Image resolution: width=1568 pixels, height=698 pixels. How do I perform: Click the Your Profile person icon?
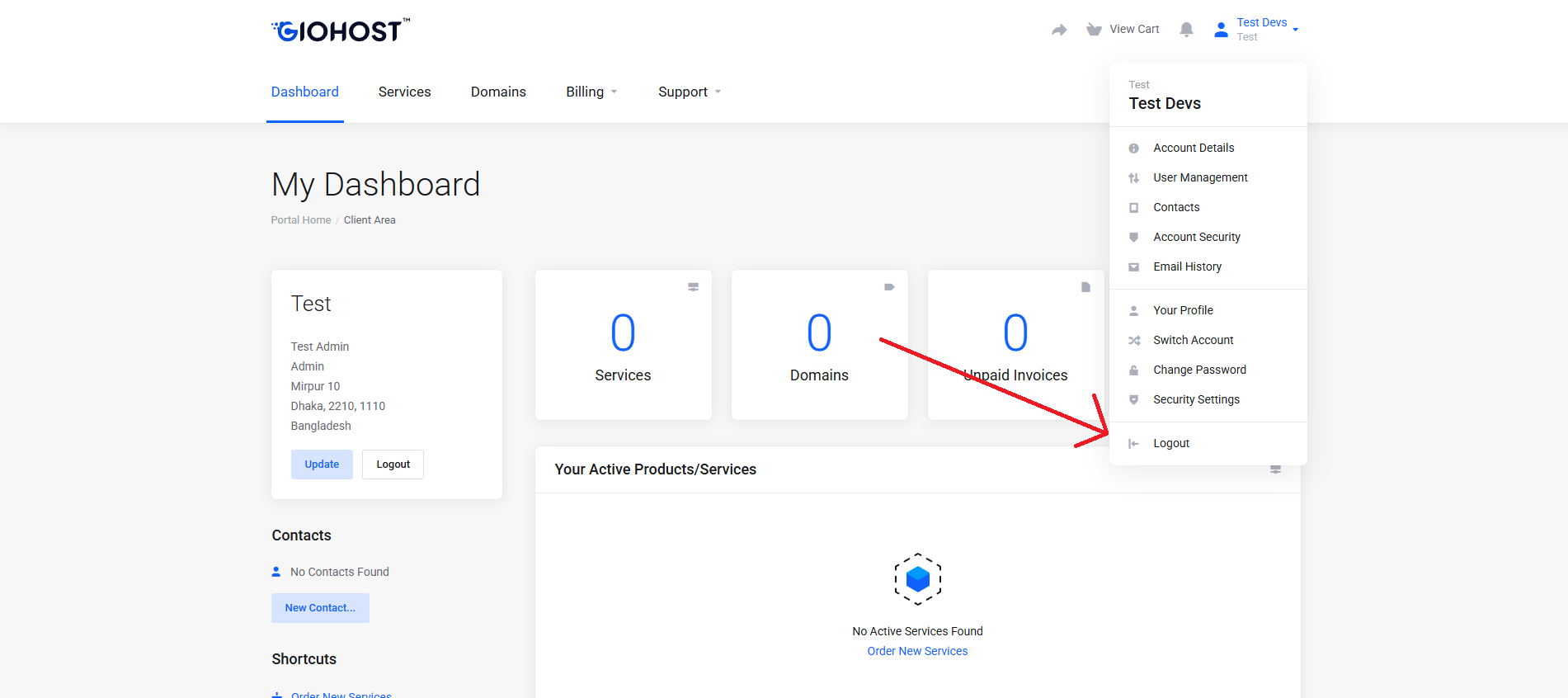1134,311
